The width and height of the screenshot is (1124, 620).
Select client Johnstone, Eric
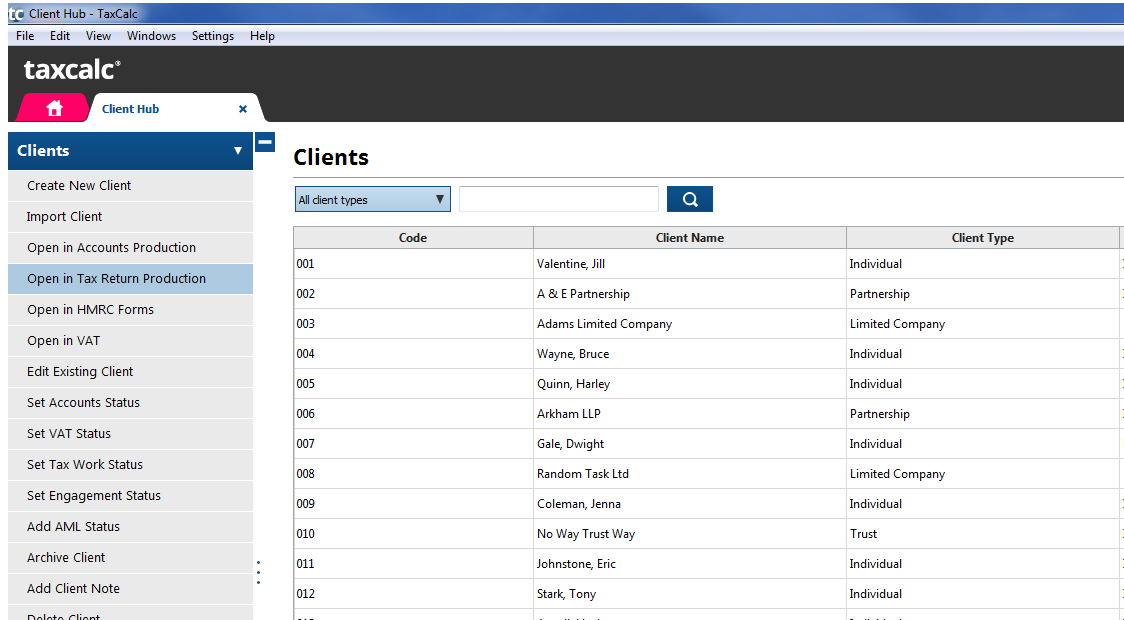(576, 564)
